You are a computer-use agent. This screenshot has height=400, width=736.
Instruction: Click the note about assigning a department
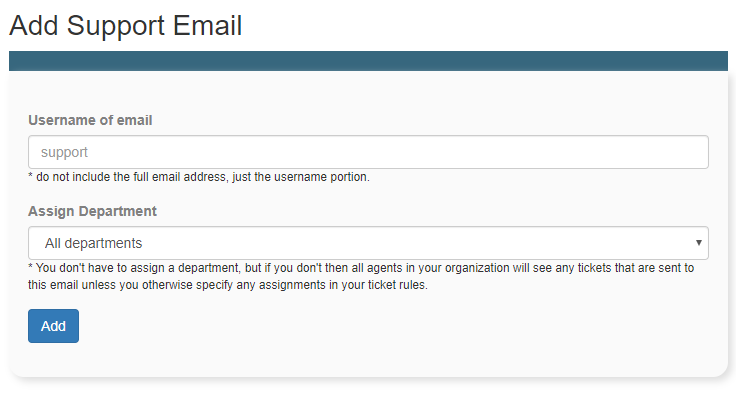361,277
